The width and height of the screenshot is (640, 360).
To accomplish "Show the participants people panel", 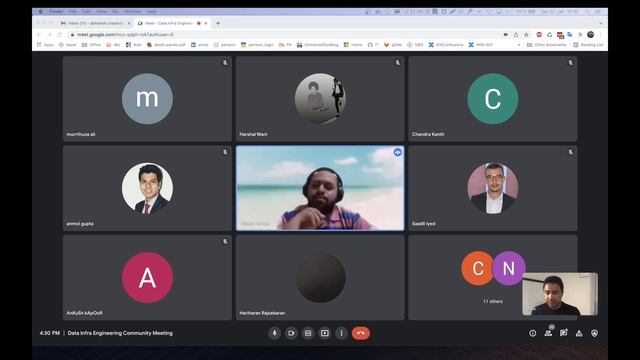I will [548, 333].
